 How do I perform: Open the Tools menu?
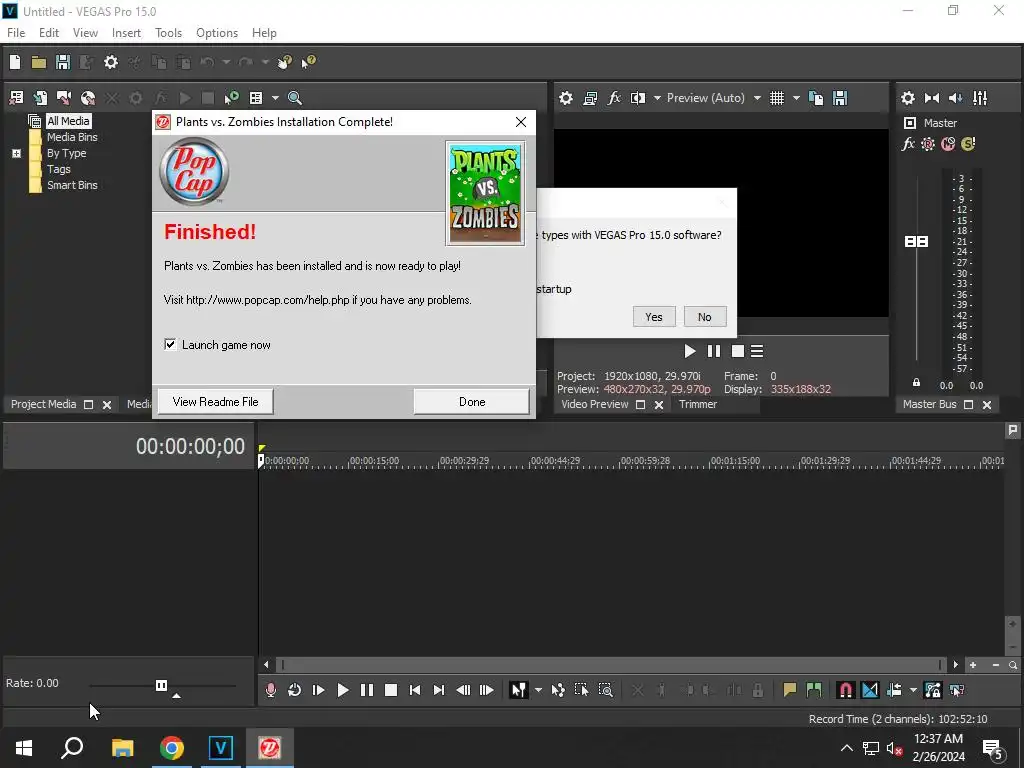tap(168, 33)
